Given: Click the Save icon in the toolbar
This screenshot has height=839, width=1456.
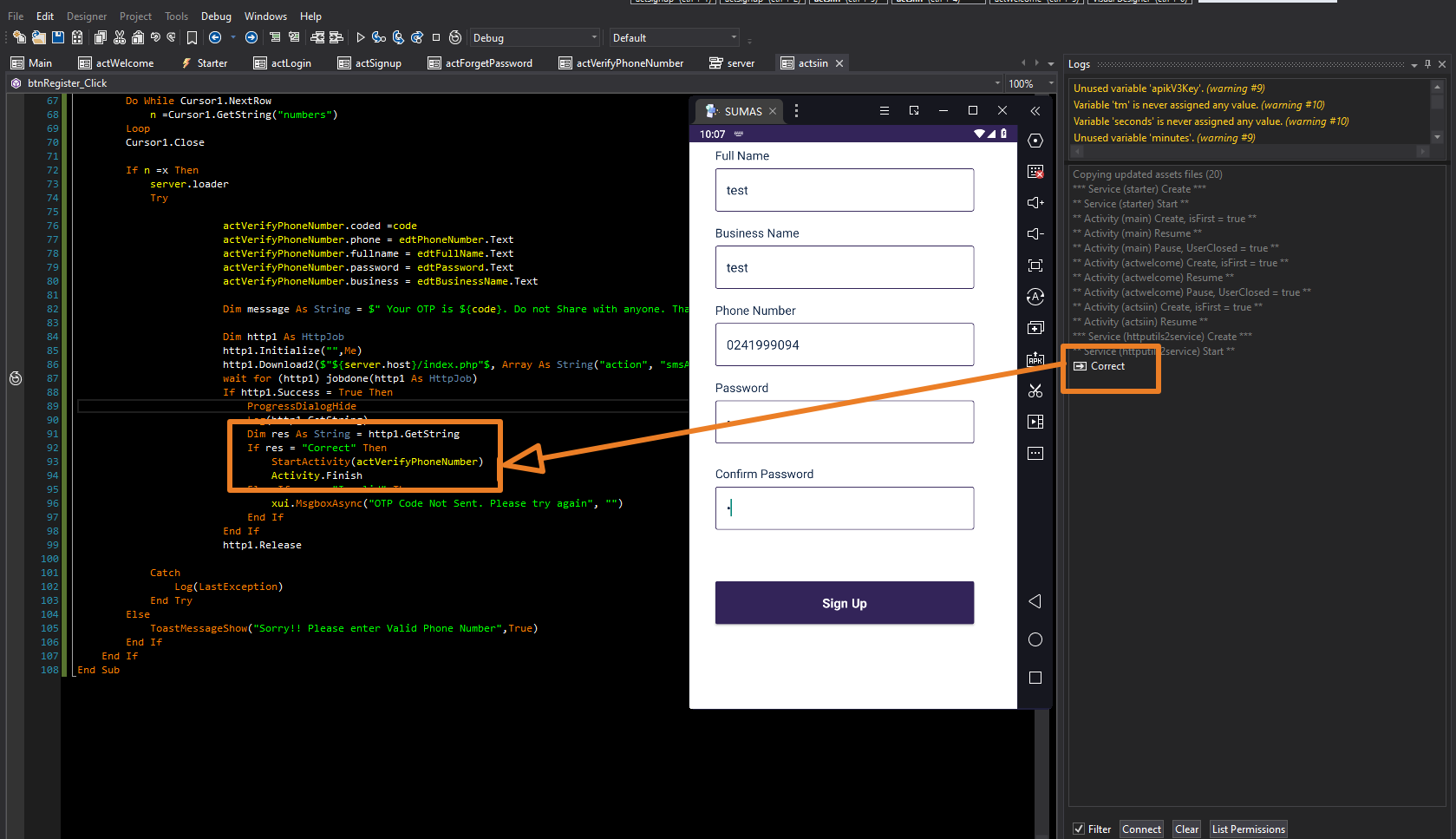Looking at the screenshot, I should (x=58, y=37).
